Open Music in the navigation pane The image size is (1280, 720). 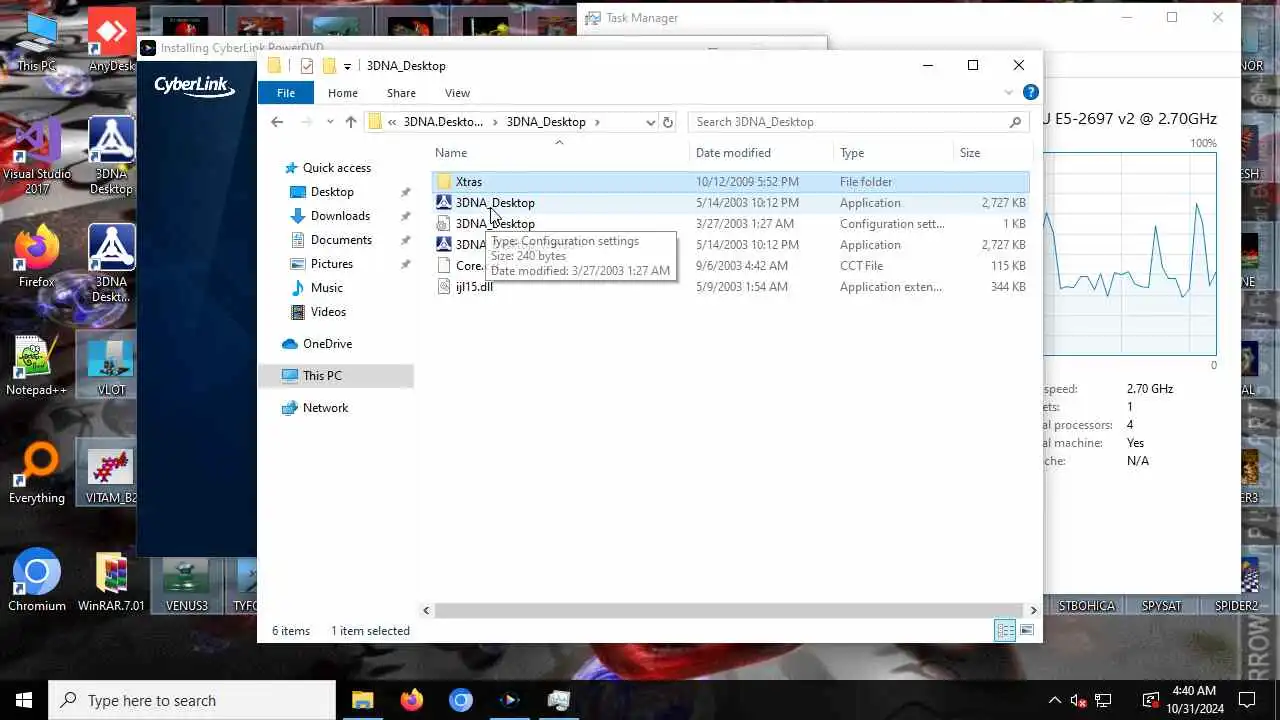click(x=327, y=288)
